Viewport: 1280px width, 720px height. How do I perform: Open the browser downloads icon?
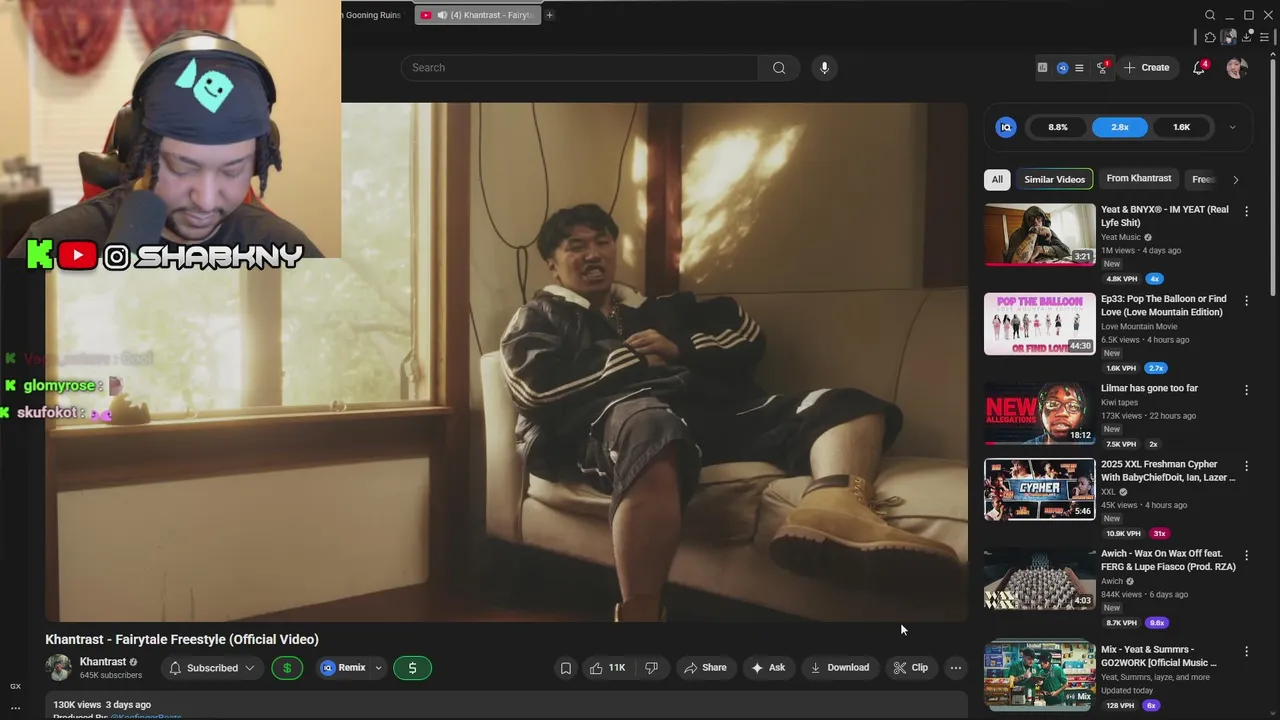click(x=1247, y=37)
